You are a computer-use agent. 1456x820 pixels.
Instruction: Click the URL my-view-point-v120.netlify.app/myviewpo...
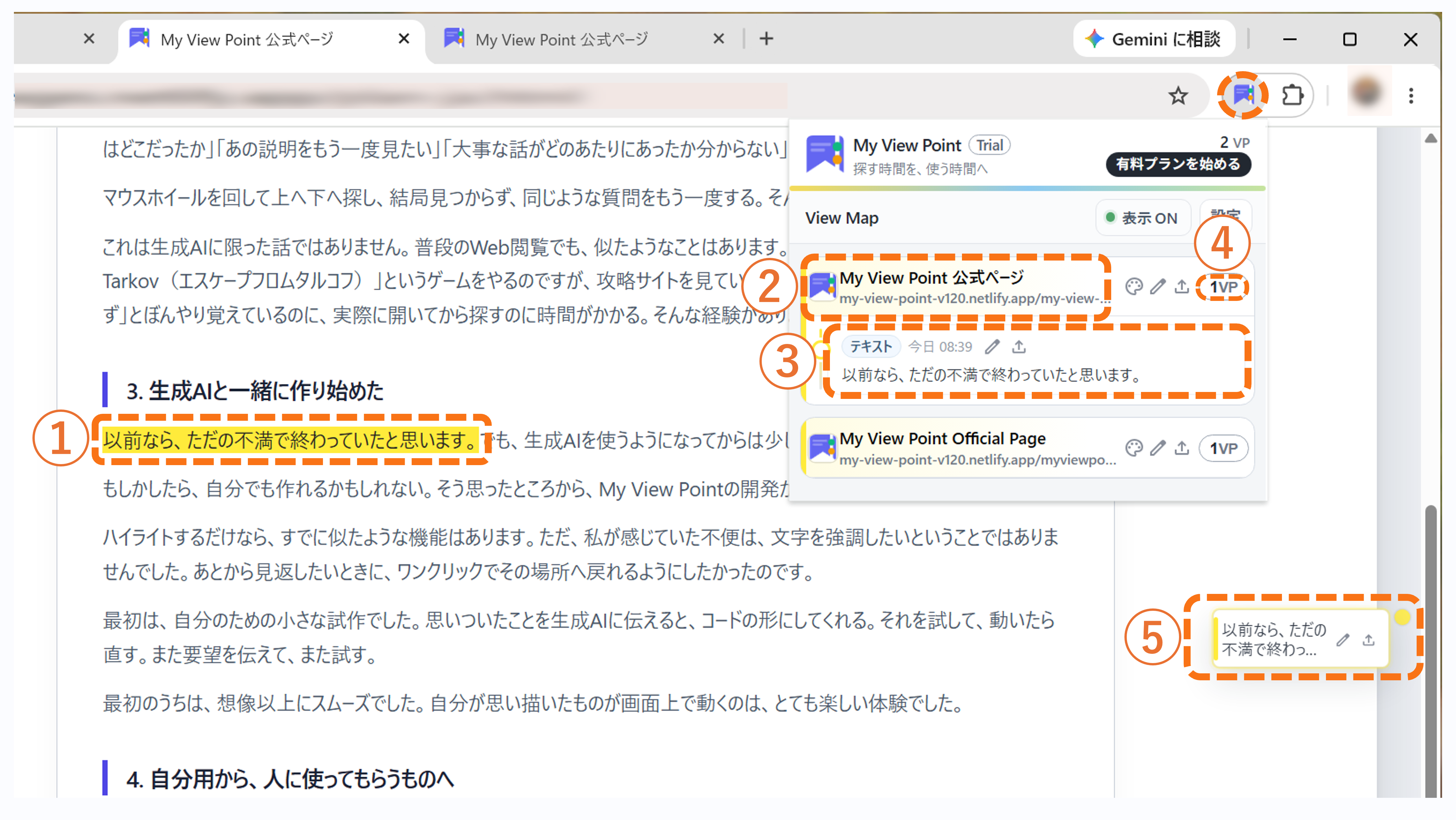click(x=978, y=460)
